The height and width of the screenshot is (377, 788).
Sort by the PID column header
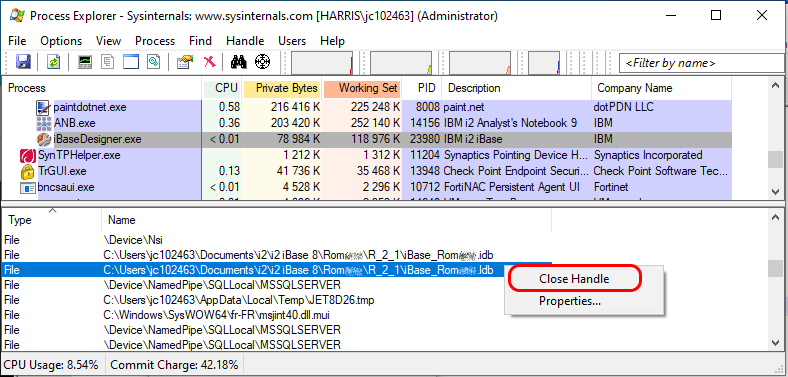[422, 88]
